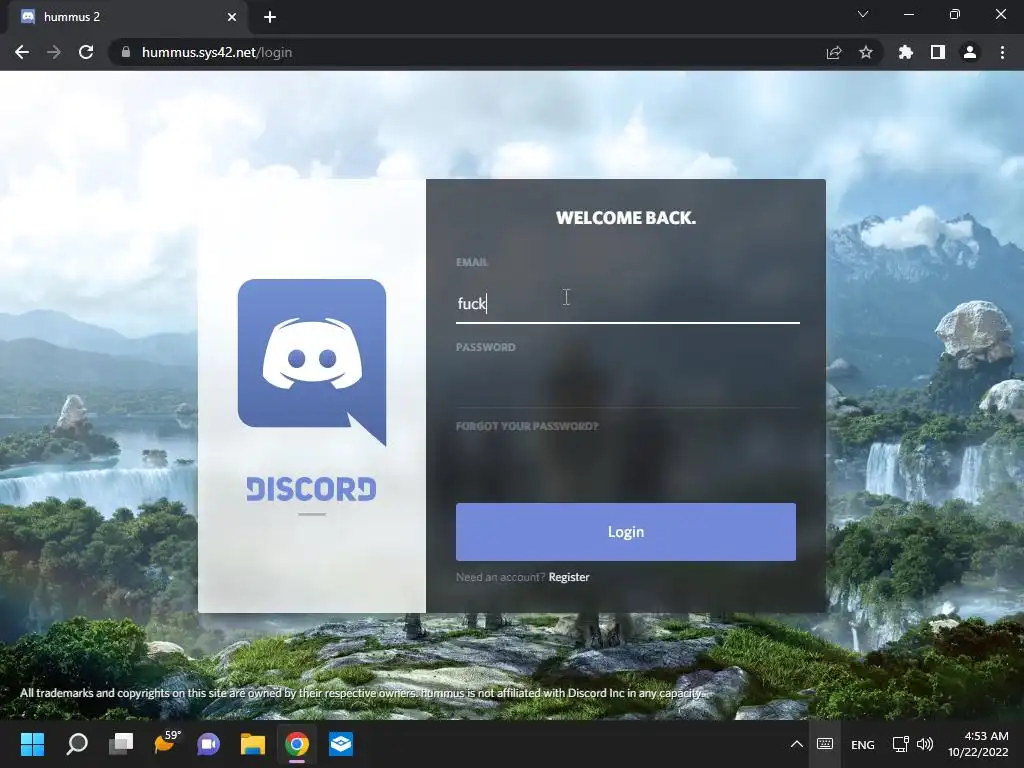The height and width of the screenshot is (768, 1024).
Task: Open the touch keyboard tray icon
Action: 825,744
